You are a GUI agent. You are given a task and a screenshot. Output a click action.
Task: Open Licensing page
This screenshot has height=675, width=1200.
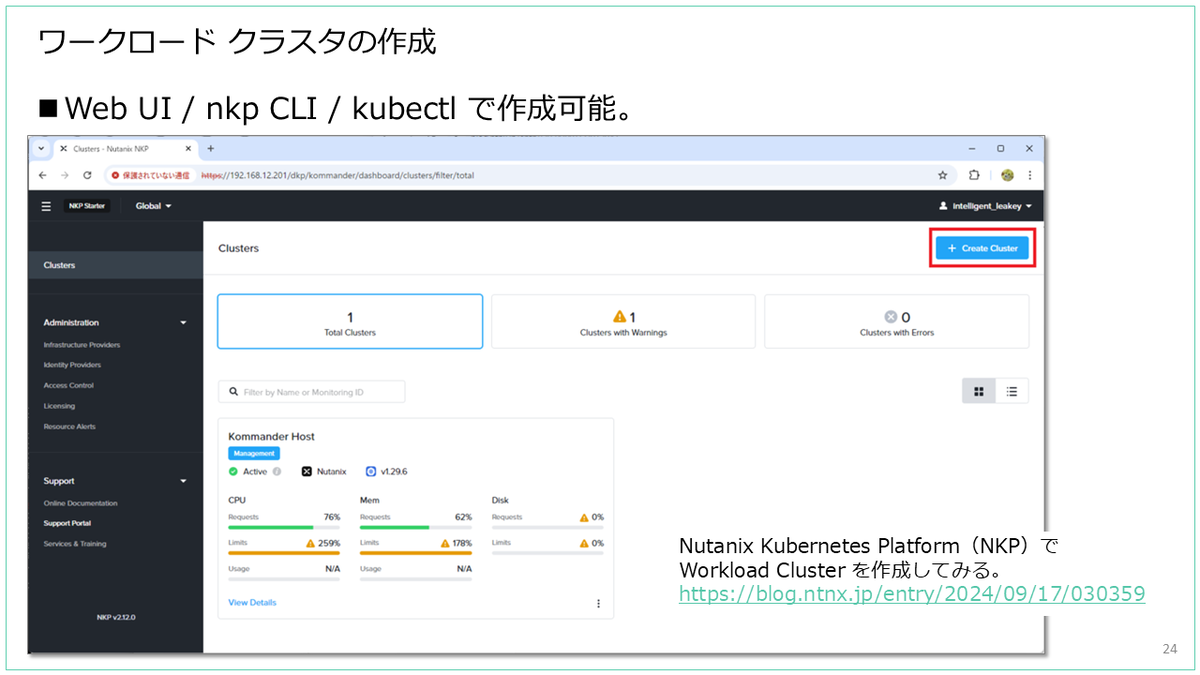click(59, 406)
